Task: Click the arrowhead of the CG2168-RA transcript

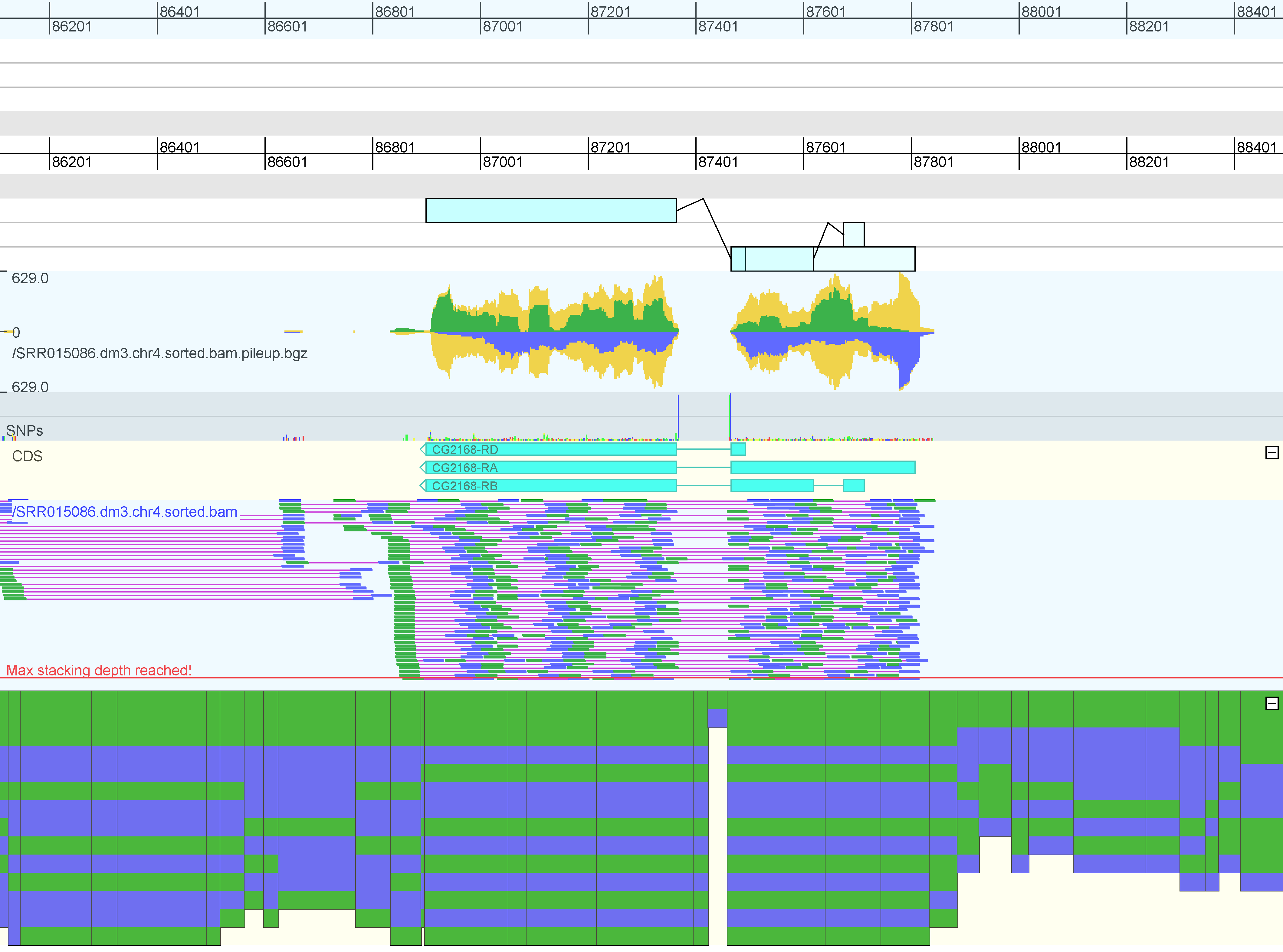Action: (423, 467)
